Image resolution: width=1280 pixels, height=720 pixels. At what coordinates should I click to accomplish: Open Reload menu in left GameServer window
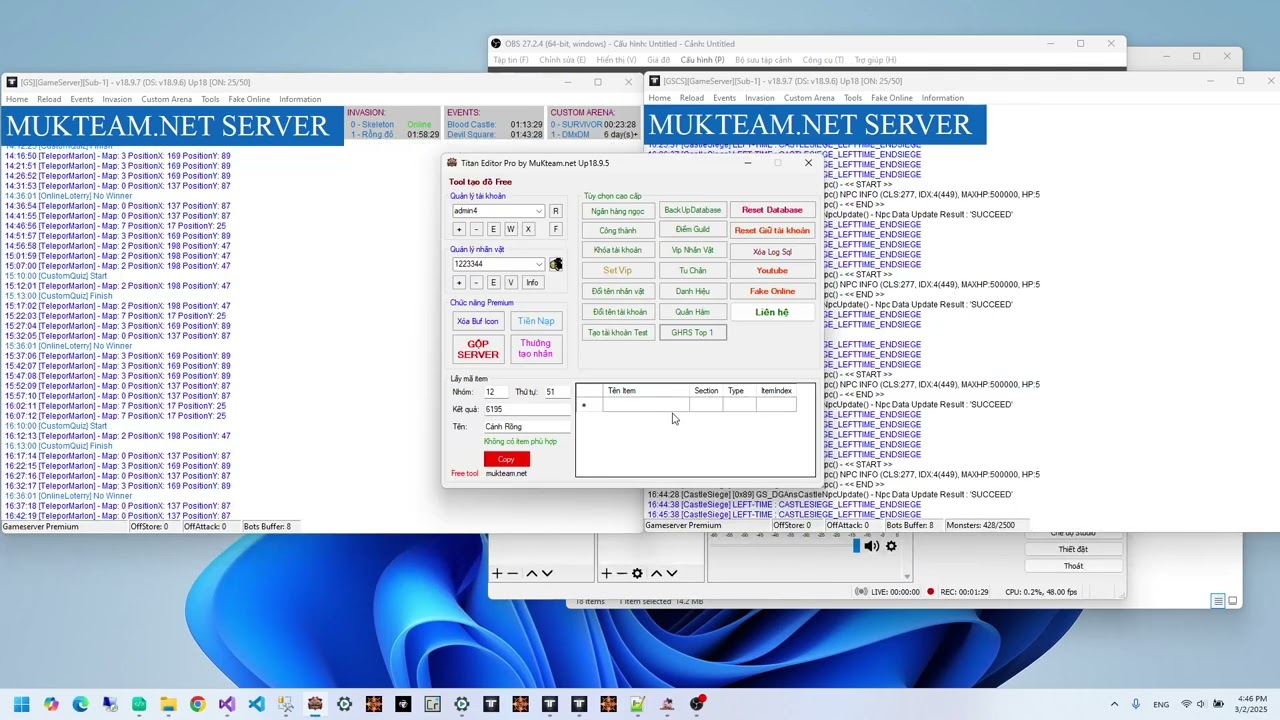49,99
